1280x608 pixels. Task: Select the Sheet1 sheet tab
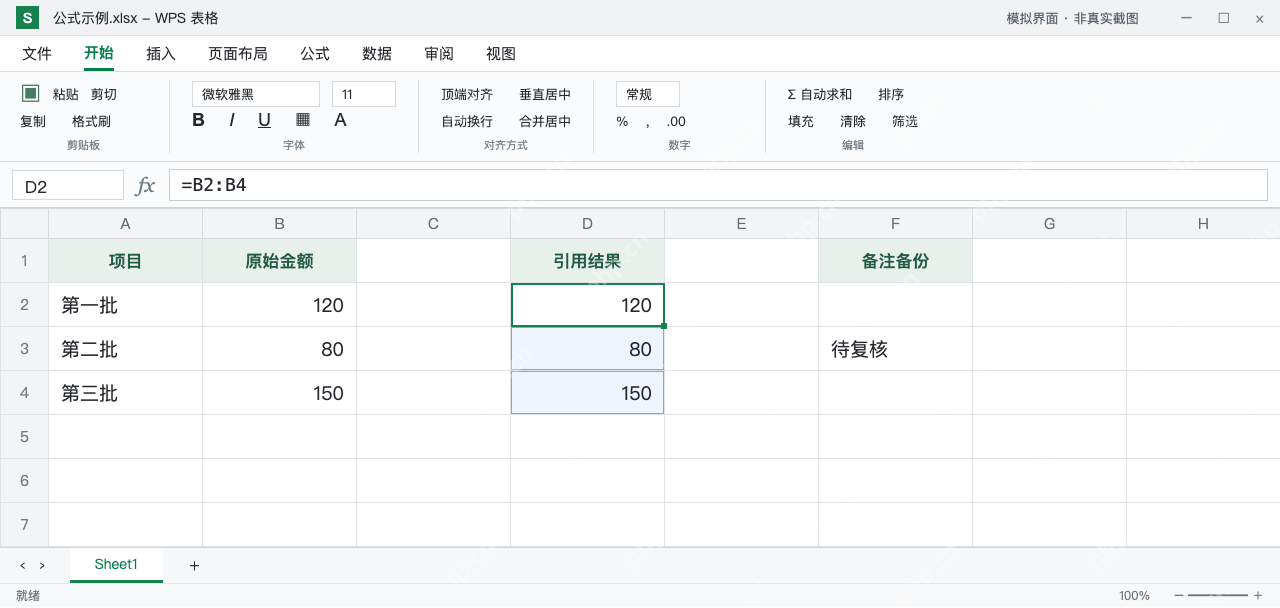[x=116, y=565]
